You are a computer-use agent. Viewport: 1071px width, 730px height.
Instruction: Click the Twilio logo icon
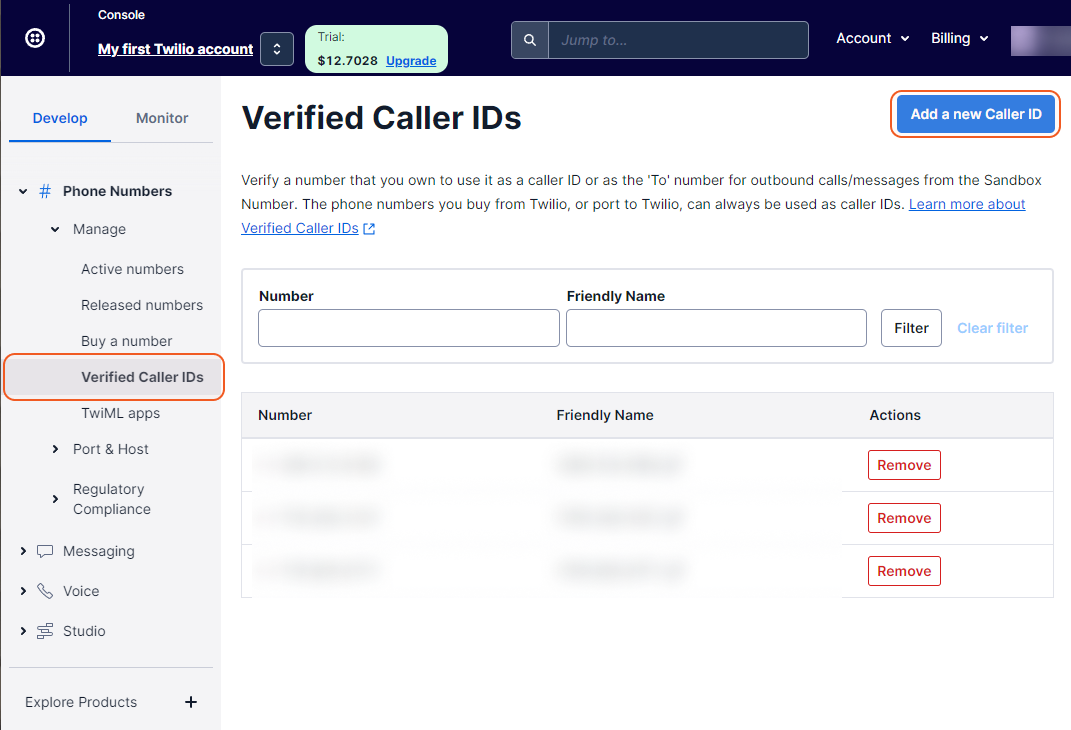click(x=35, y=39)
